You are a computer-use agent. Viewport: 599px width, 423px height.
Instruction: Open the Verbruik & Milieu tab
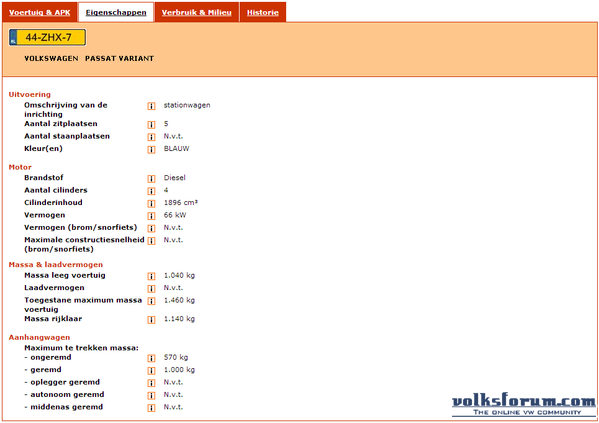197,12
